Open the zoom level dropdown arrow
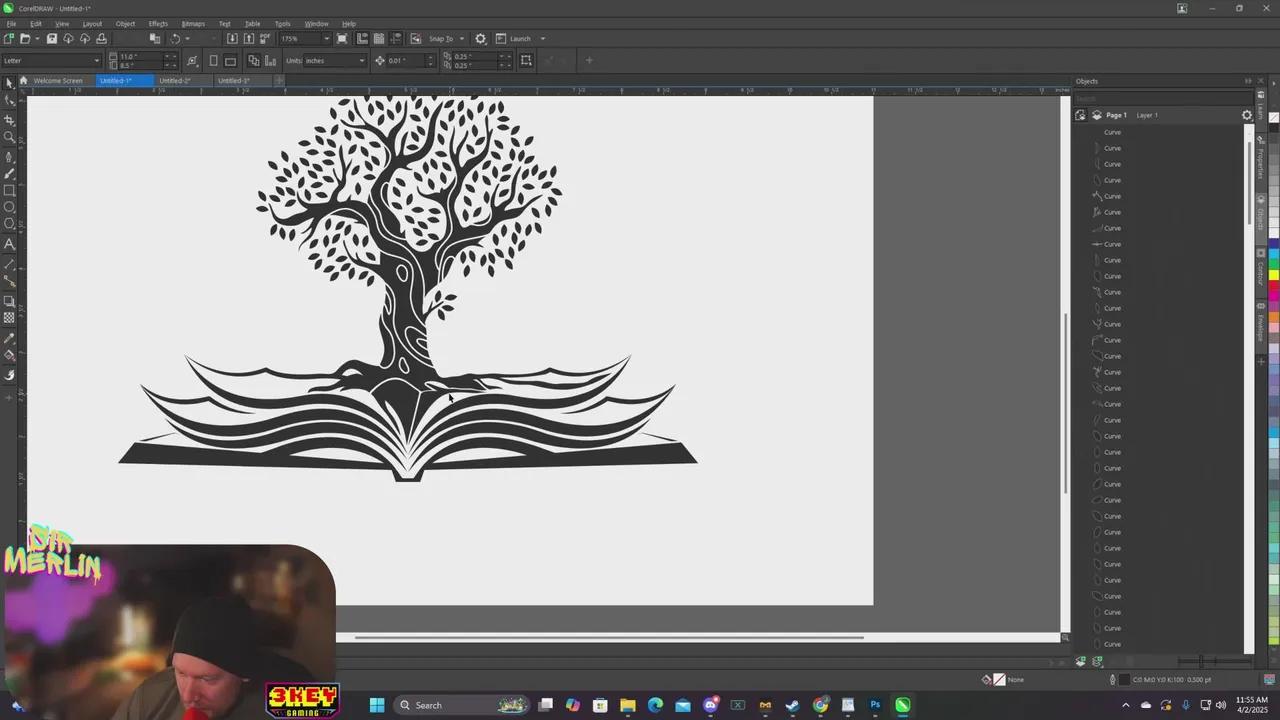 [326, 39]
